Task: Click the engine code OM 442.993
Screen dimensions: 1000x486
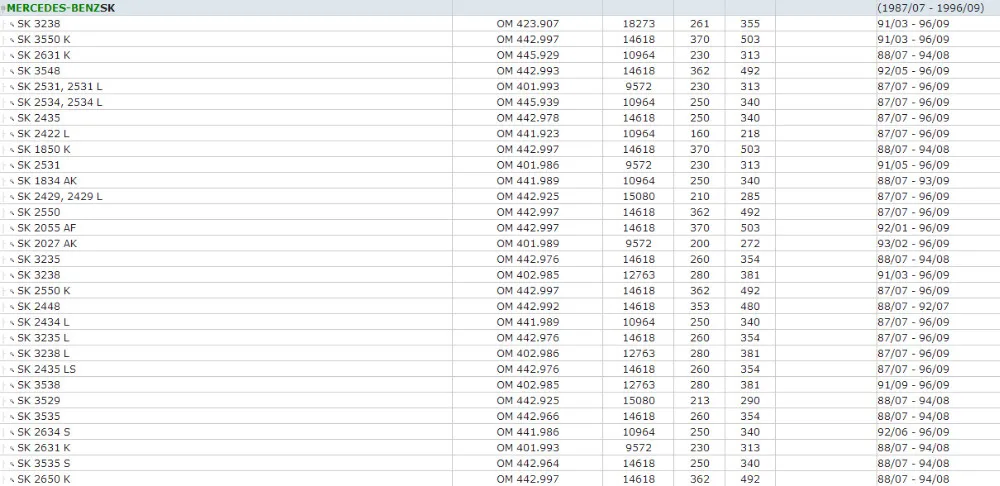Action: [527, 71]
